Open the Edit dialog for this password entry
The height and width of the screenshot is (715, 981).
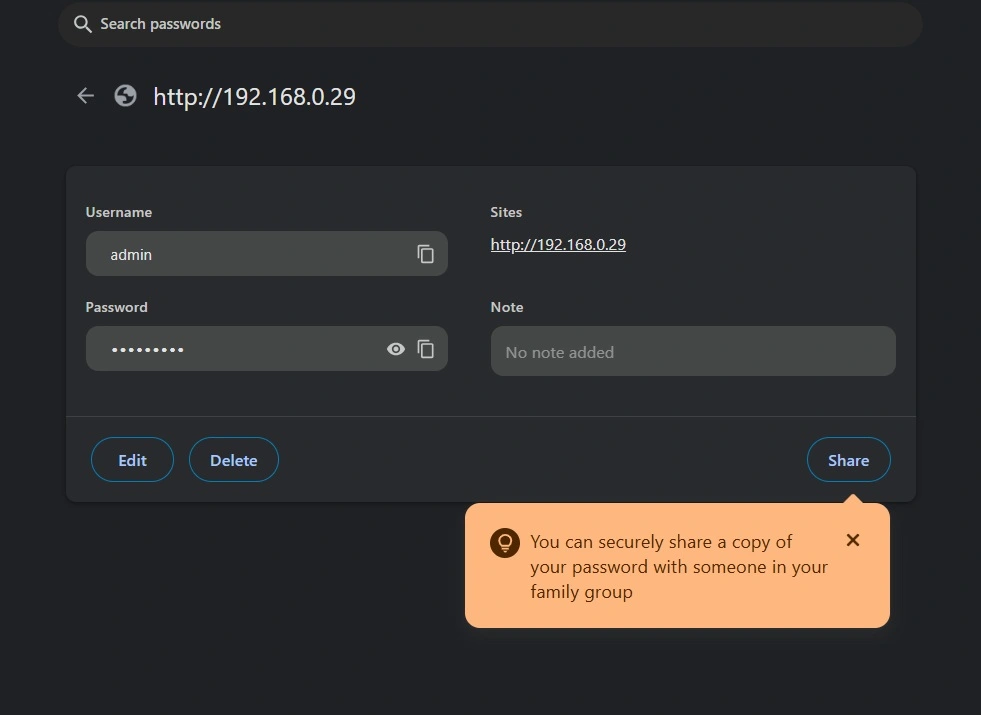pyautogui.click(x=131, y=460)
